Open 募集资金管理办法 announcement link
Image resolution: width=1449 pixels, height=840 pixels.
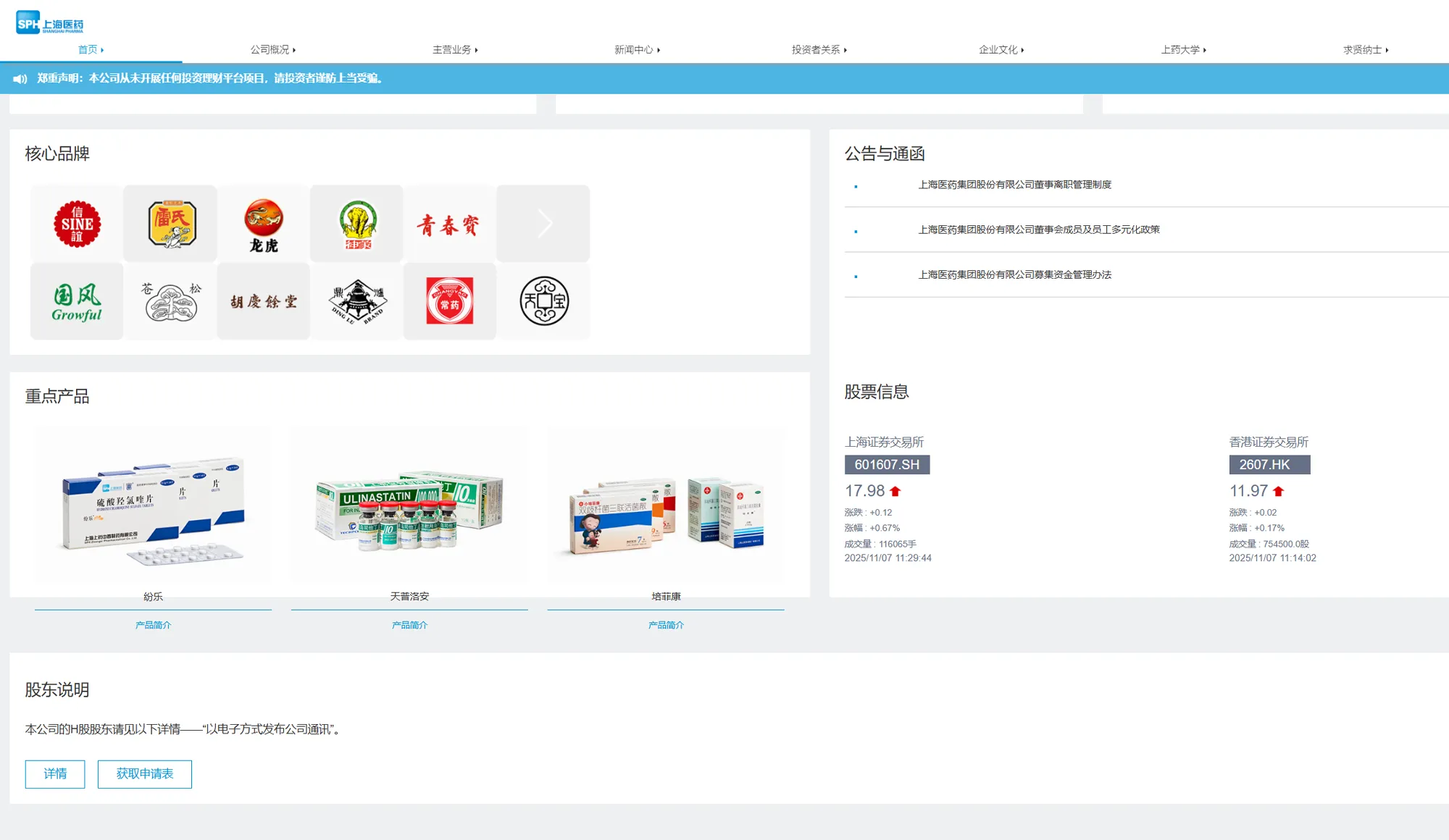[x=1014, y=274]
